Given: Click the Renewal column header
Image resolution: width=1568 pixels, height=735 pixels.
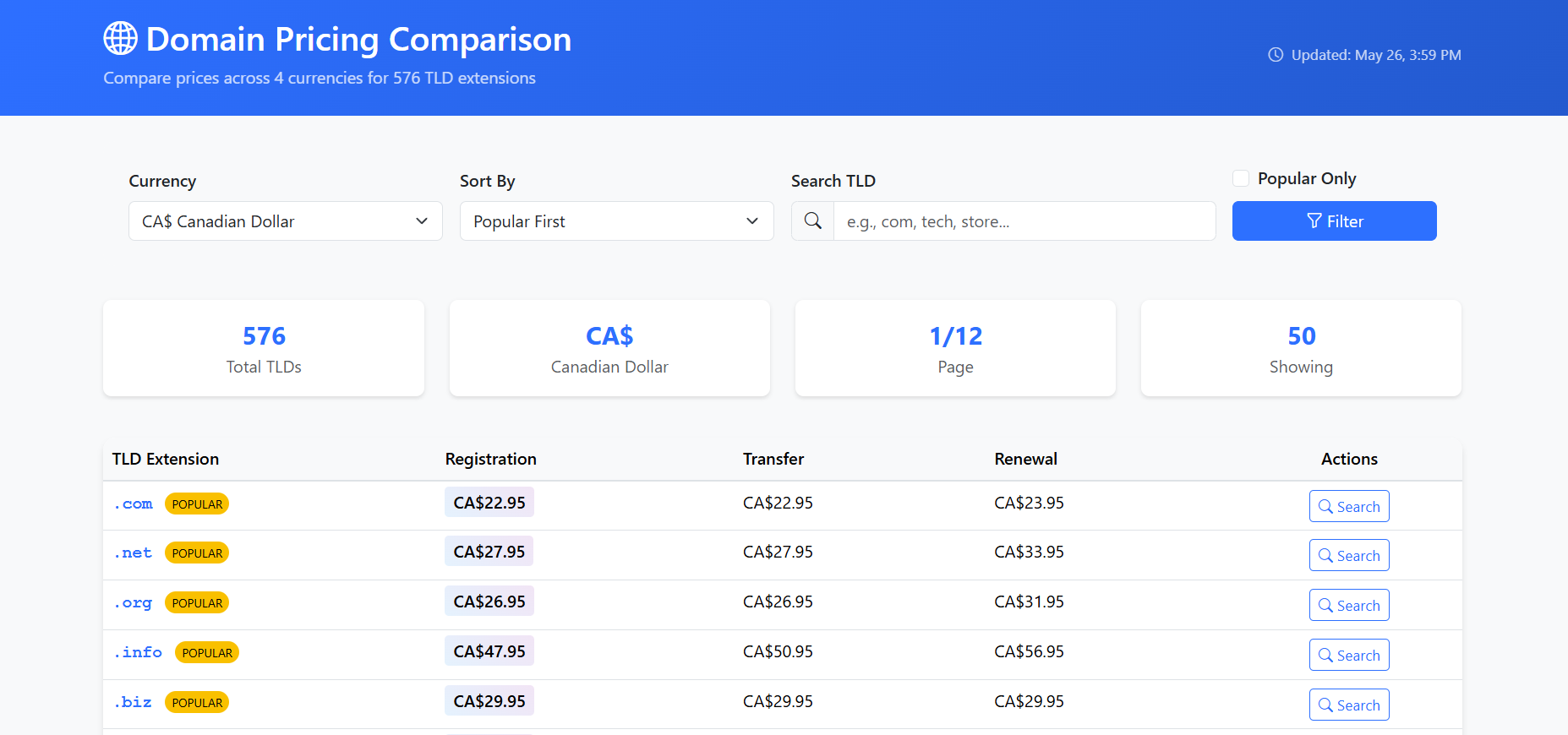Looking at the screenshot, I should tap(1025, 459).
